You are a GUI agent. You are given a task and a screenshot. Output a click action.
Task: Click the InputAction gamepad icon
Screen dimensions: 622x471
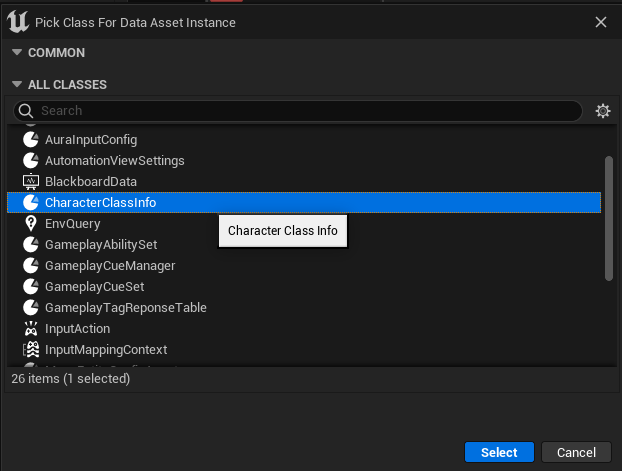click(x=30, y=329)
